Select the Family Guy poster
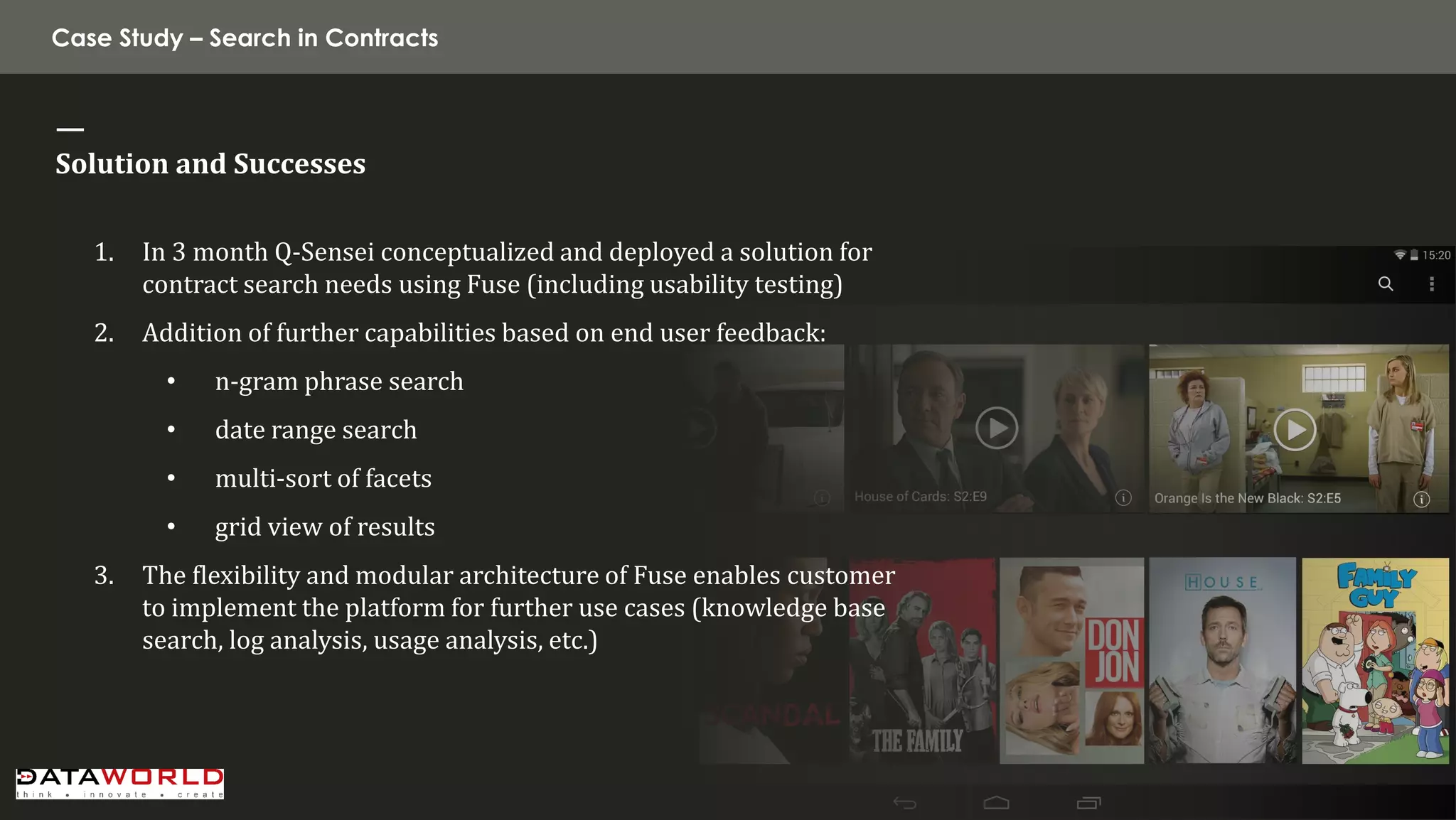Image resolution: width=1456 pixels, height=820 pixels. click(1374, 661)
